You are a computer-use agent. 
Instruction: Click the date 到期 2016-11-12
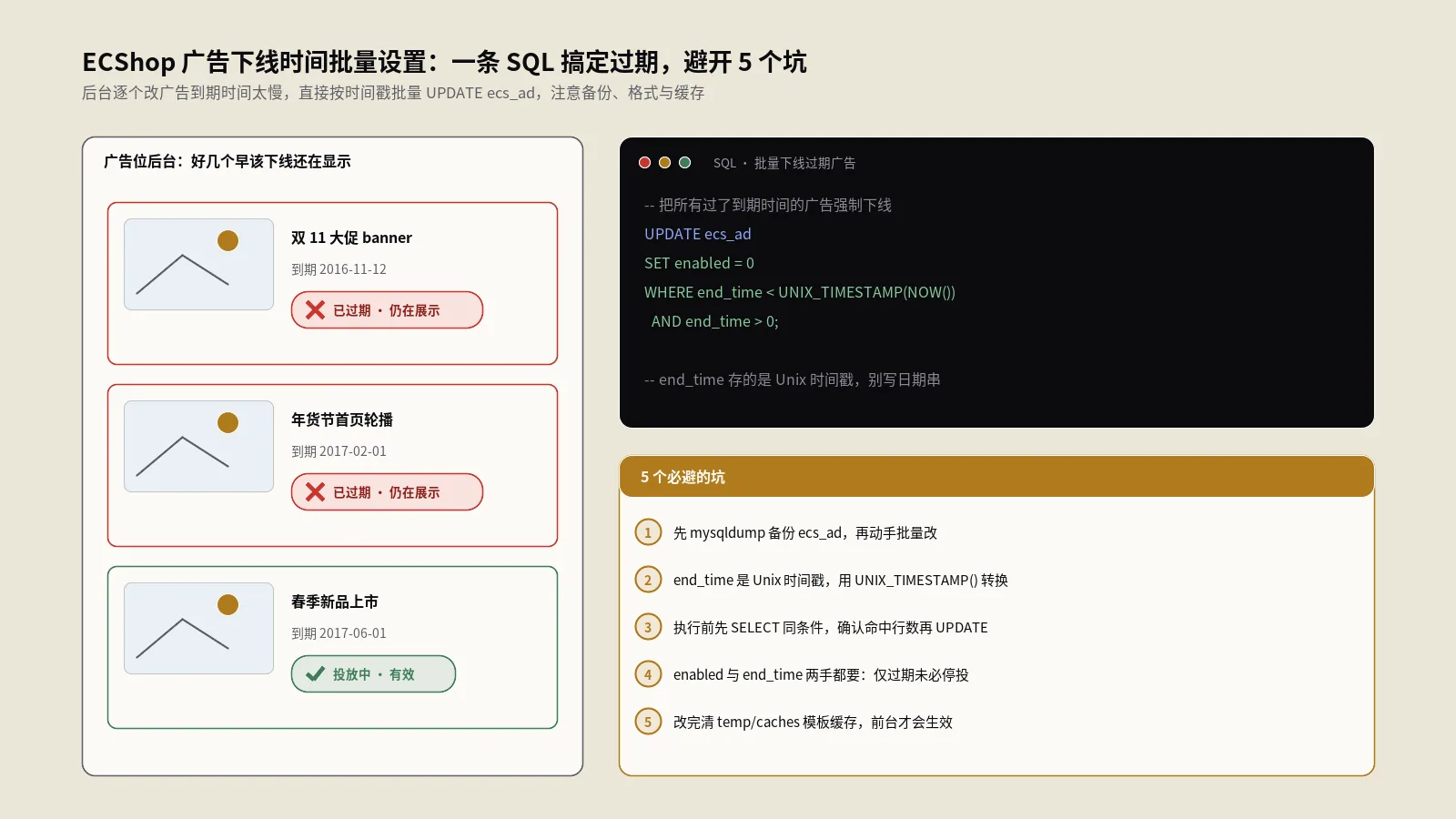[x=339, y=269]
